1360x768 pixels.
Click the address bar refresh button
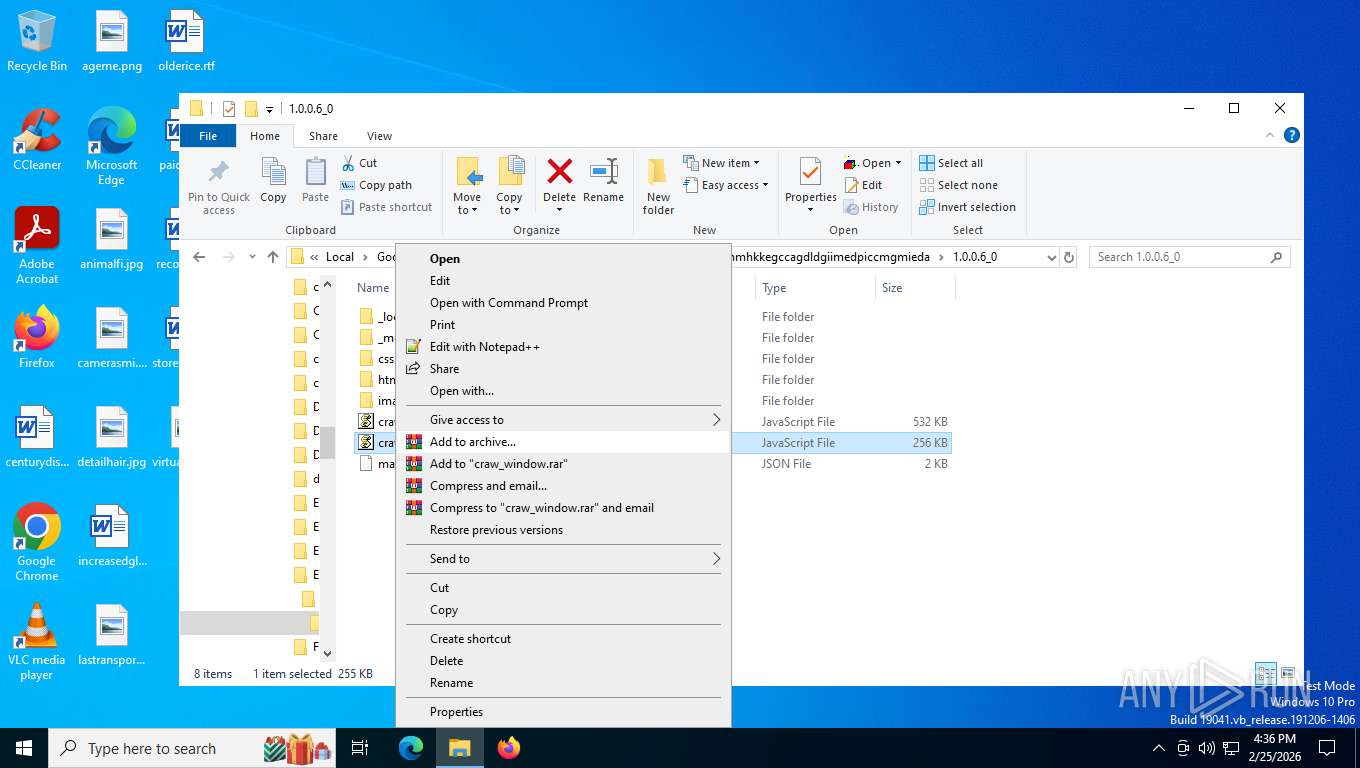1069,257
